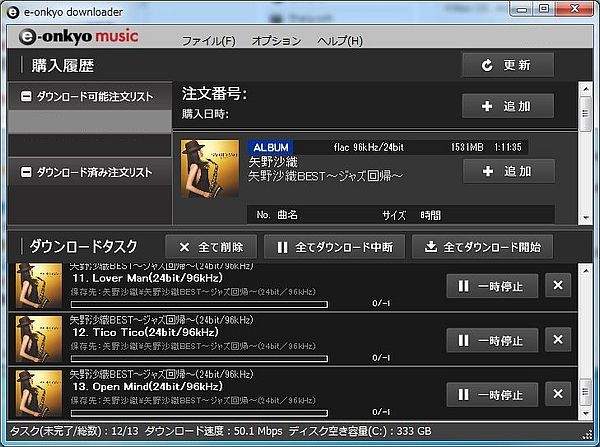Click the 全てダウンロード開始 button
The width and height of the screenshot is (600, 447).
pos(483,247)
